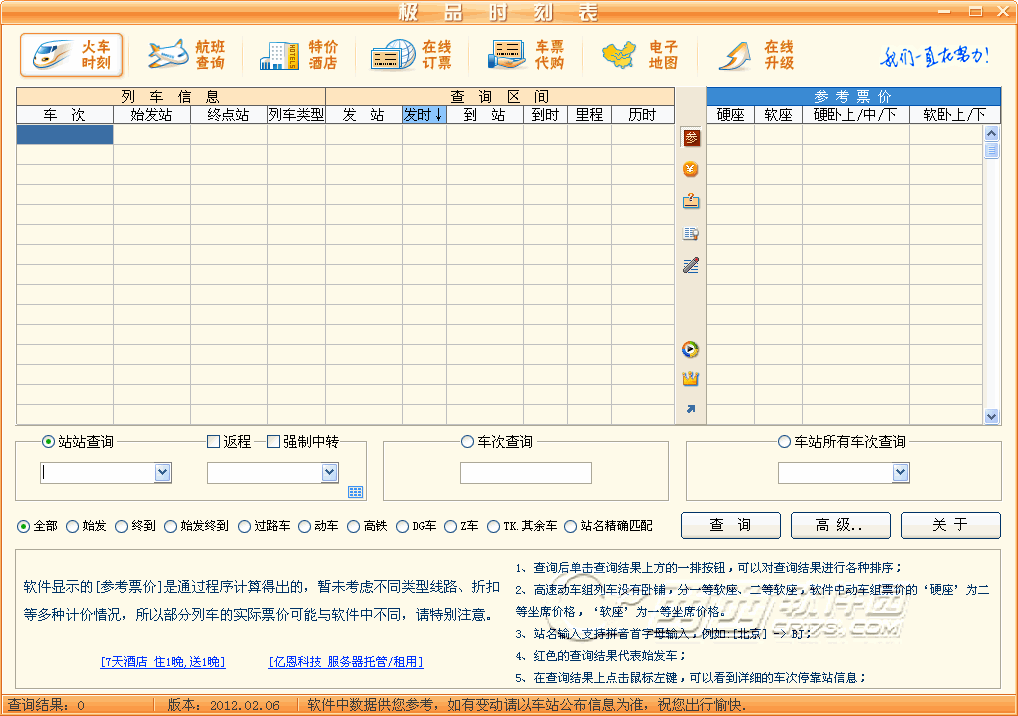Screen dimensions: 1018x716
Task: Select the 高铁 filter radio button
Action: point(354,526)
